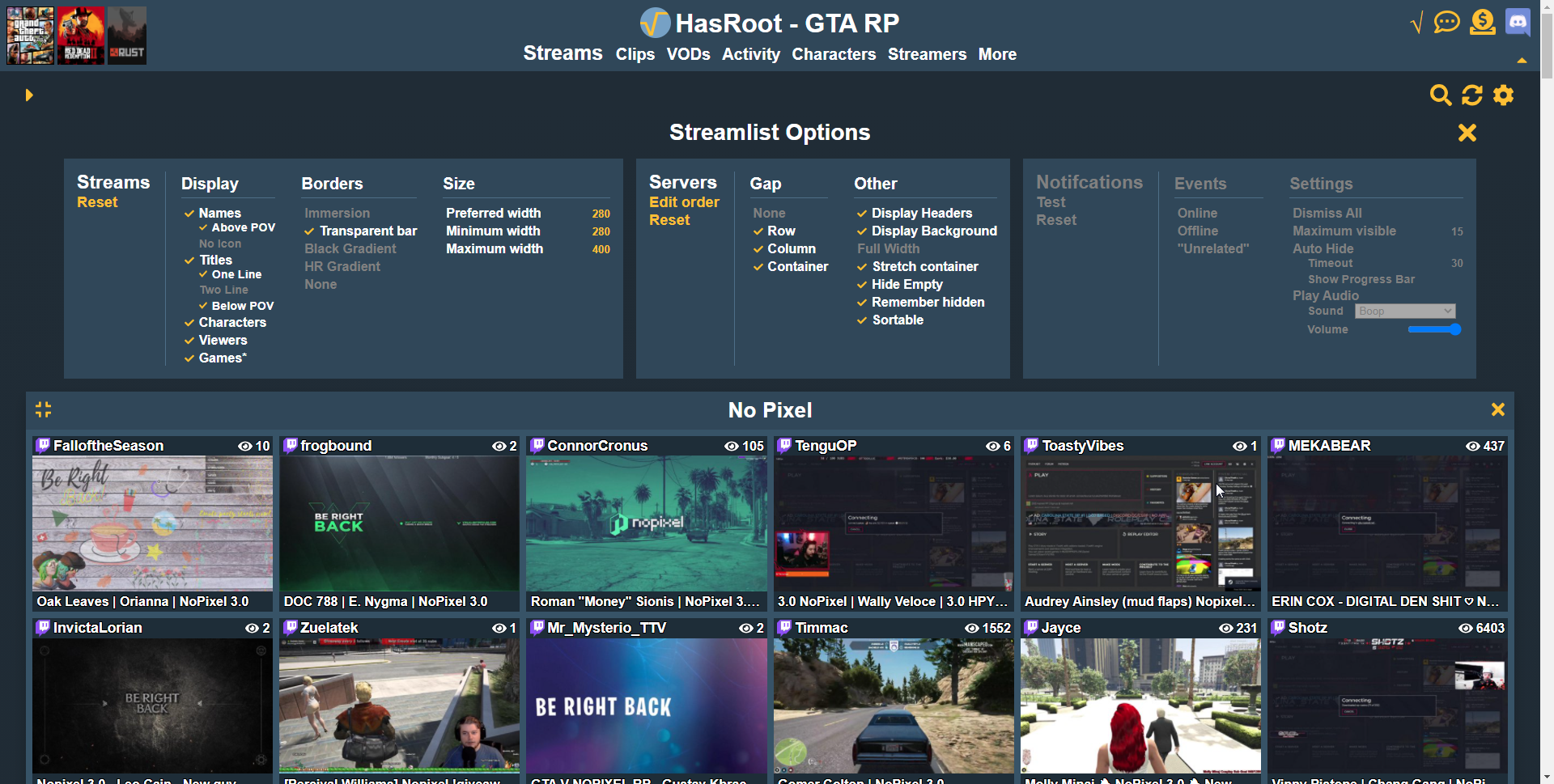Open the More menu
The image size is (1554, 784).
[x=997, y=54]
